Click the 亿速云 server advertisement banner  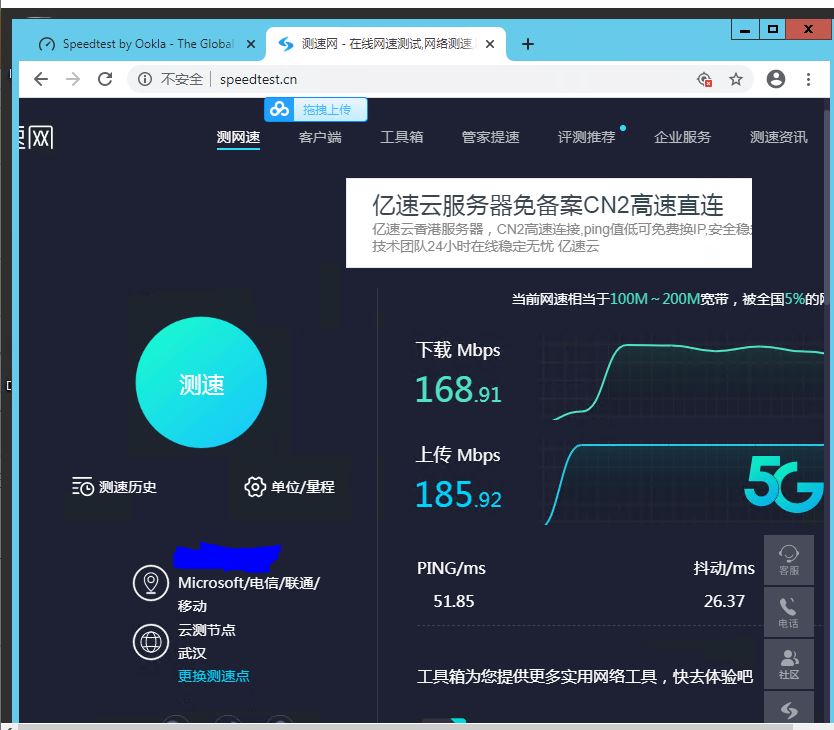tap(548, 223)
